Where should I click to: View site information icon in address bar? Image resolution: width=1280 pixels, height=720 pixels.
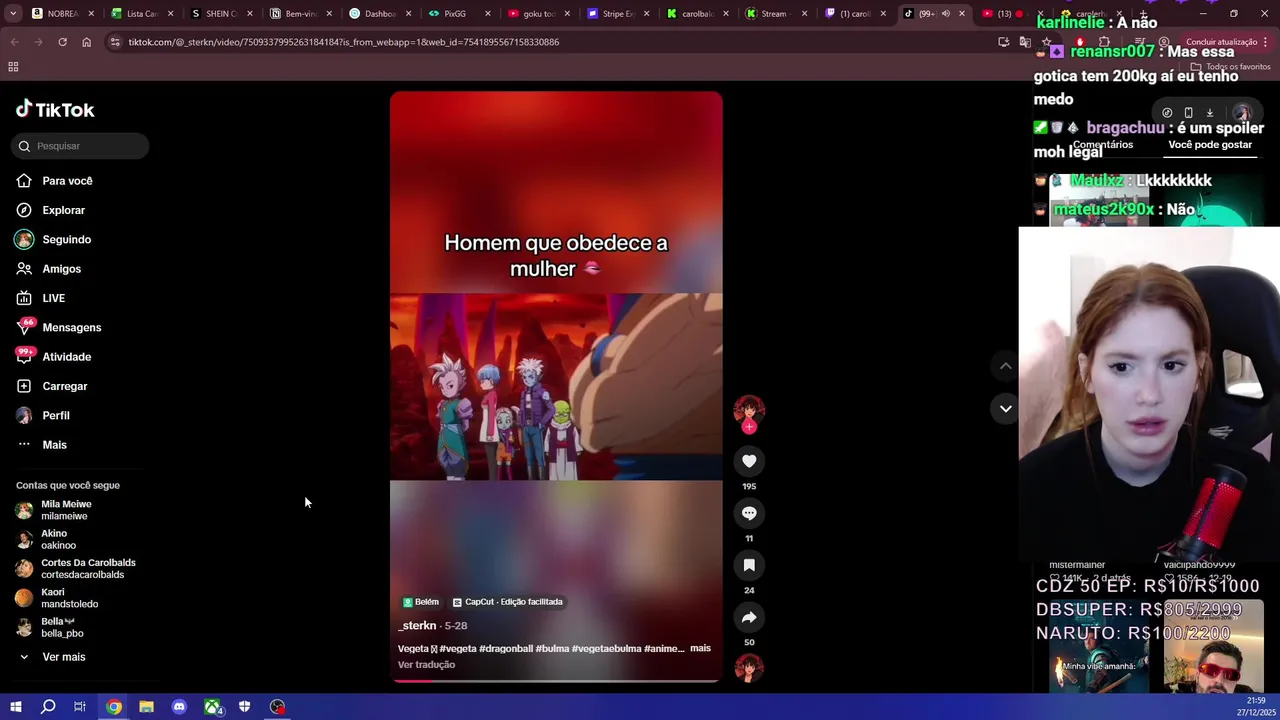tap(115, 42)
